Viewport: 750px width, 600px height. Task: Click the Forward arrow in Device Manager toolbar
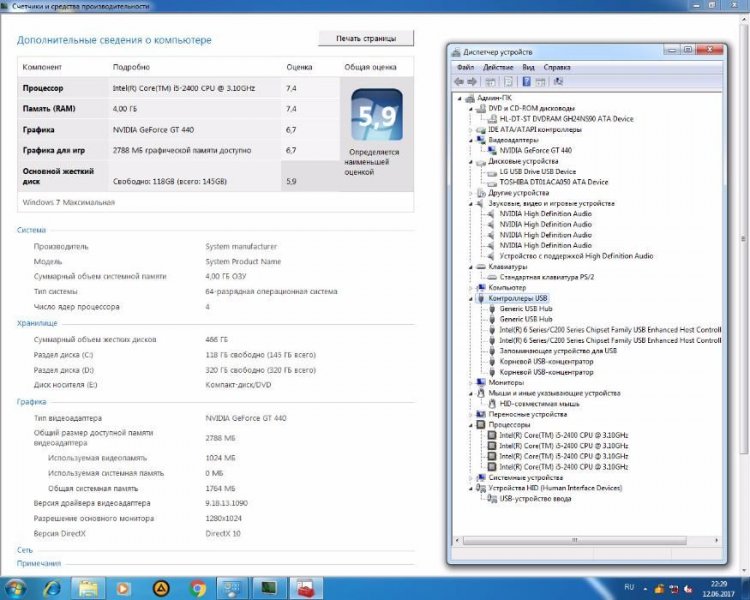click(472, 81)
